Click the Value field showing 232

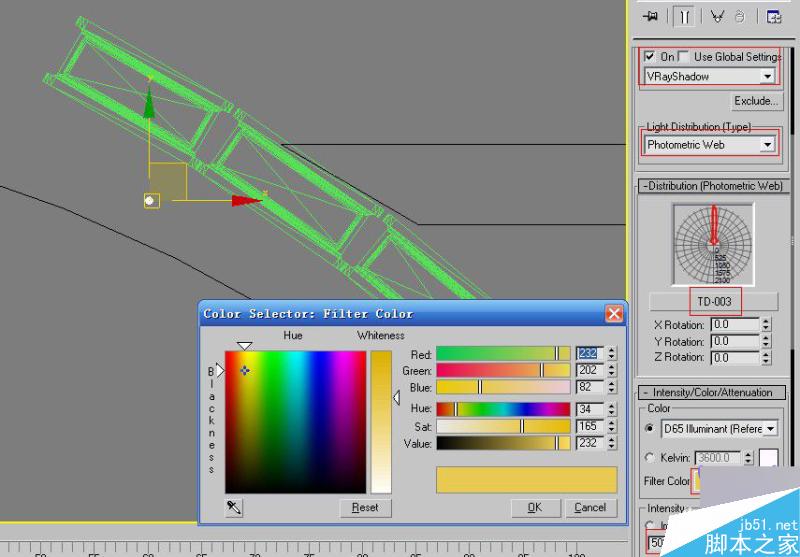(x=591, y=443)
